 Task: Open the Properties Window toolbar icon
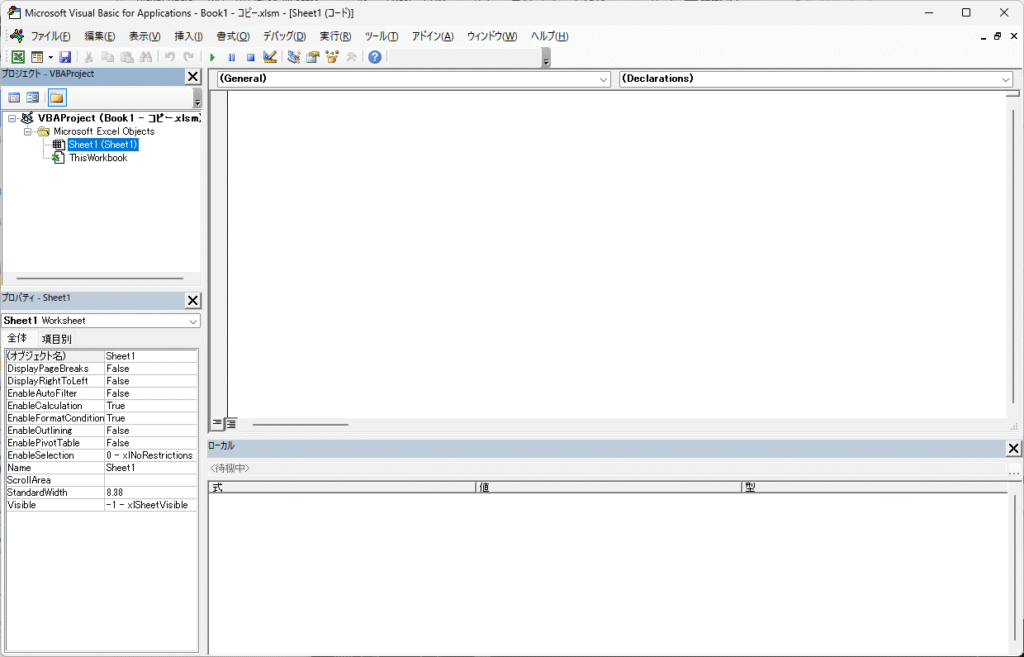(313, 57)
